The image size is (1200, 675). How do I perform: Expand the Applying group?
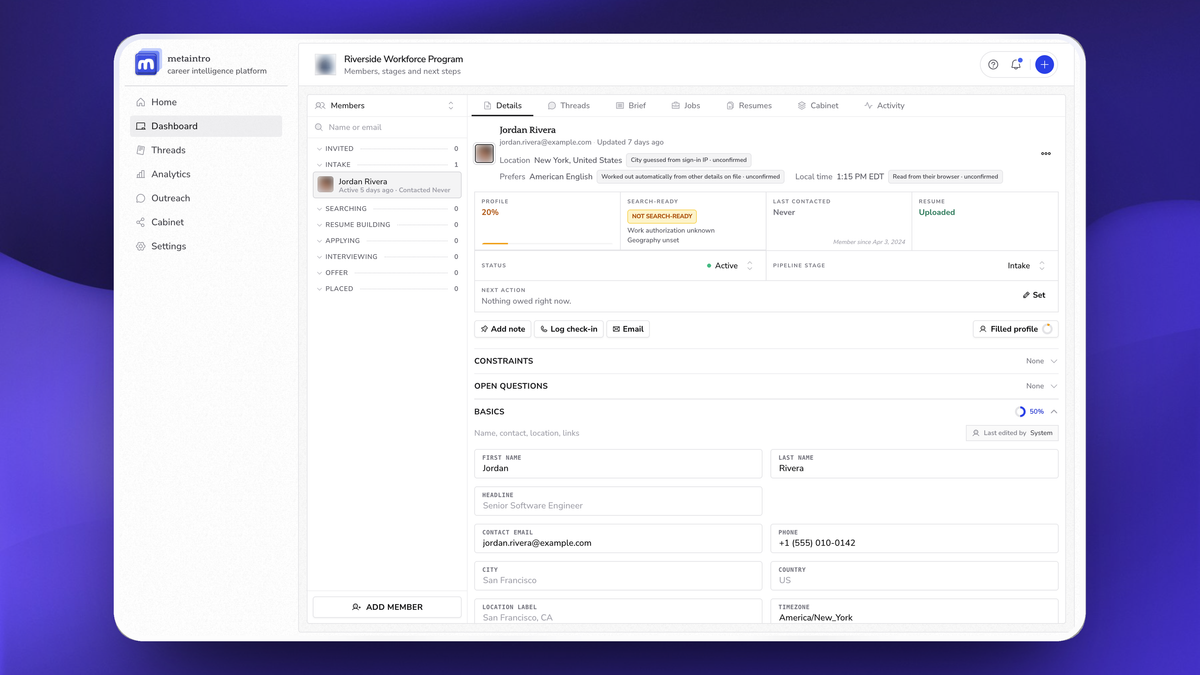pyautogui.click(x=386, y=241)
